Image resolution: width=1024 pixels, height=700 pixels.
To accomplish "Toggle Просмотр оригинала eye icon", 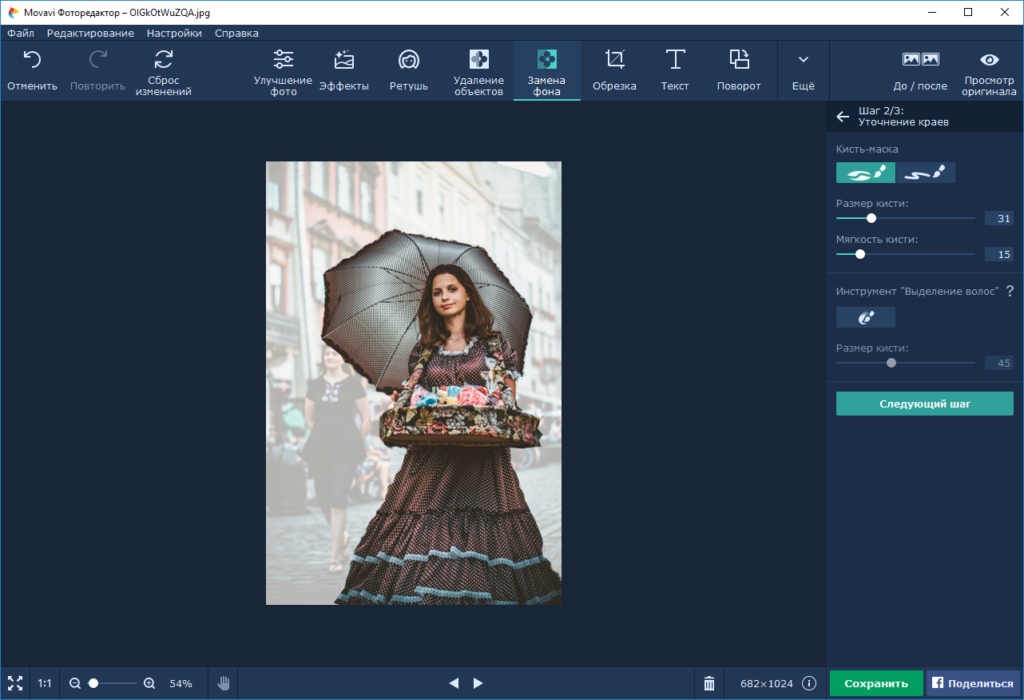I will (x=989, y=60).
